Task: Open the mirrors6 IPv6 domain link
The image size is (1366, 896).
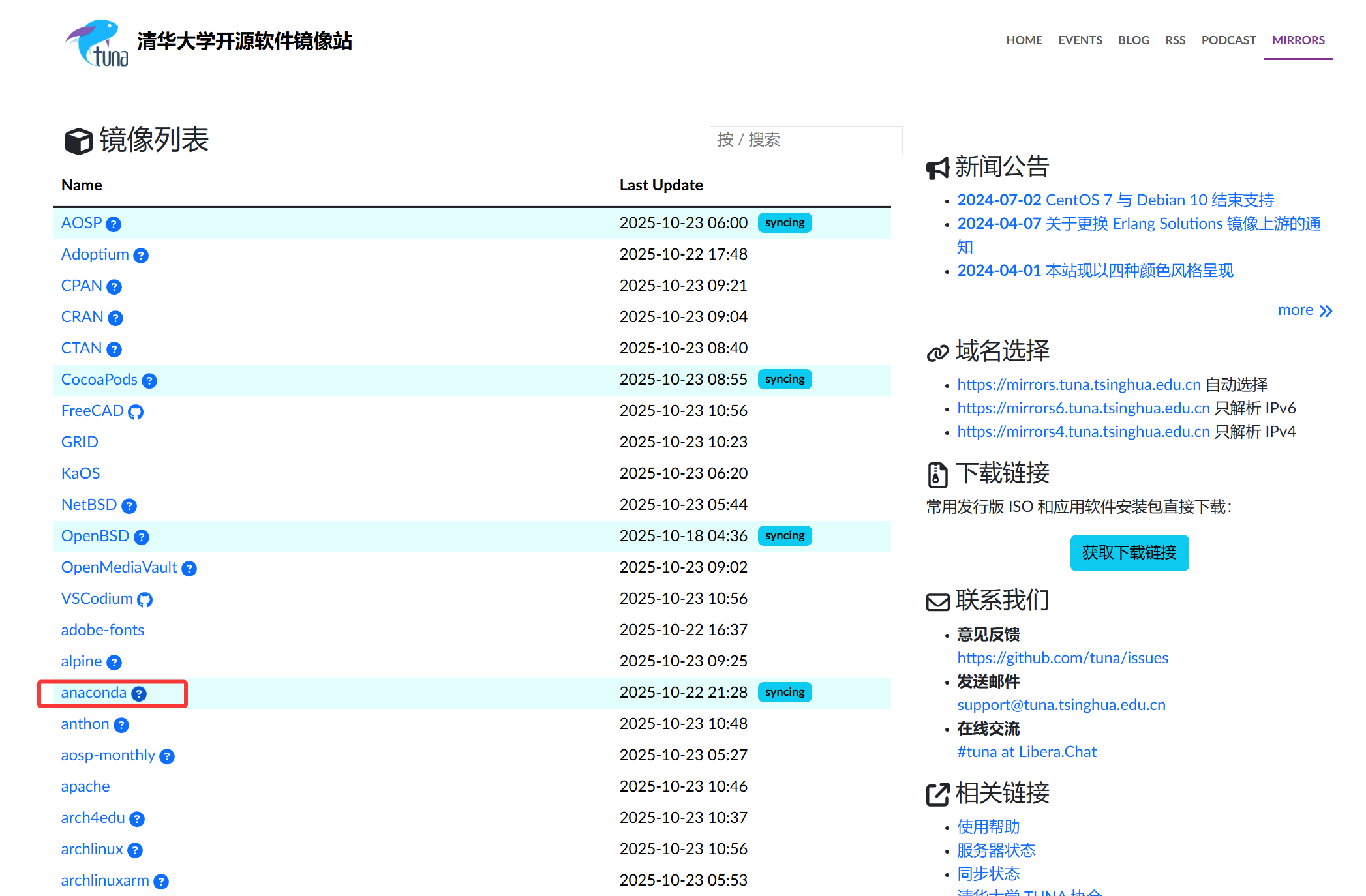Action: [1084, 408]
